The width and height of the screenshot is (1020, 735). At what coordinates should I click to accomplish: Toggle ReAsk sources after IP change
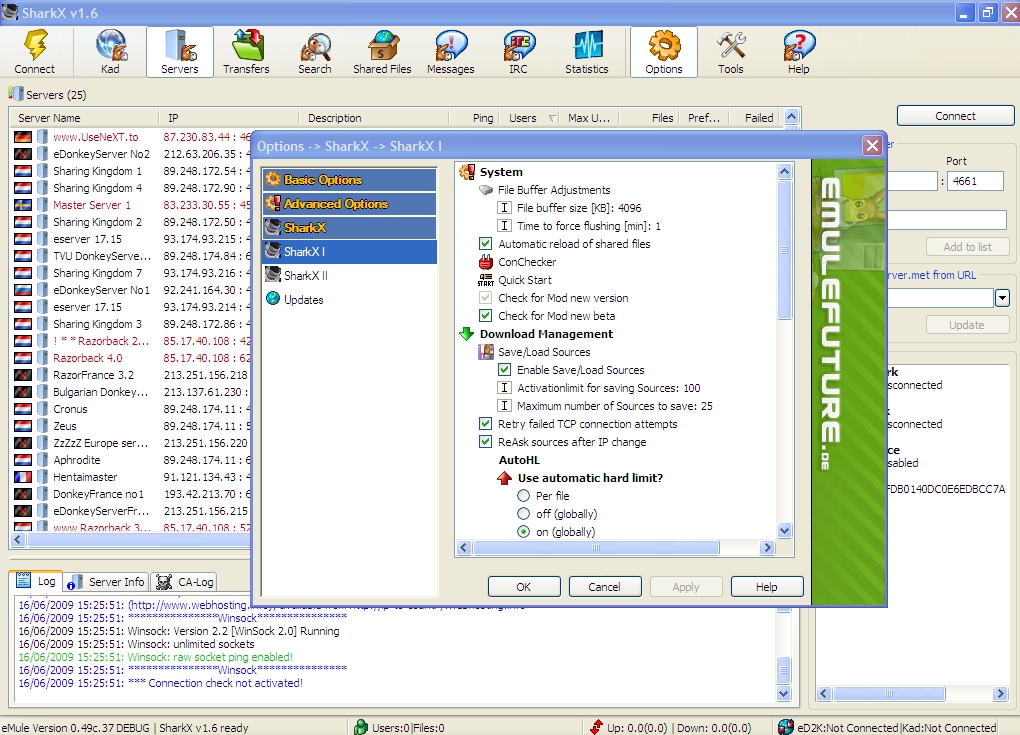coord(485,442)
